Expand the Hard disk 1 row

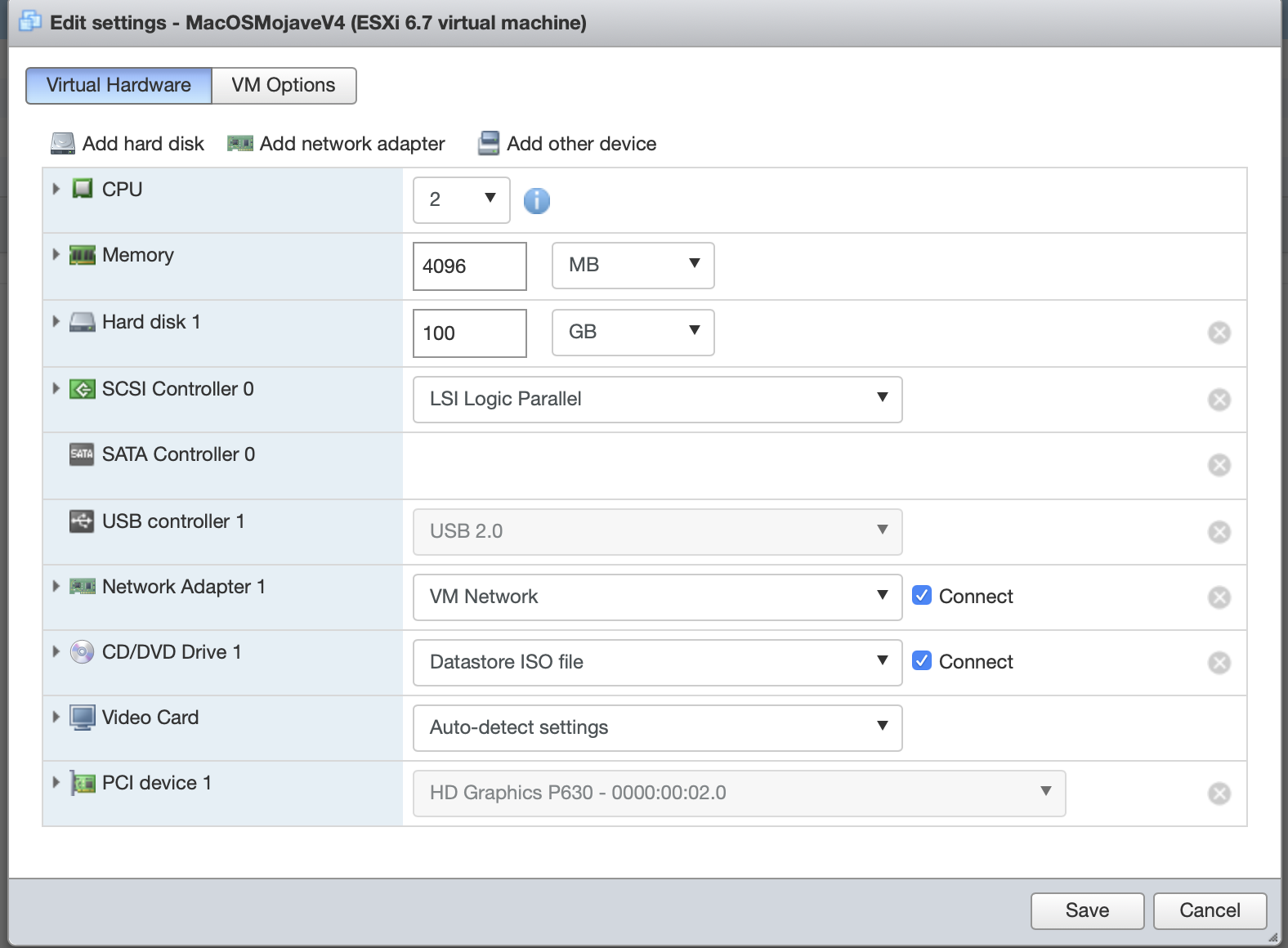[x=56, y=321]
